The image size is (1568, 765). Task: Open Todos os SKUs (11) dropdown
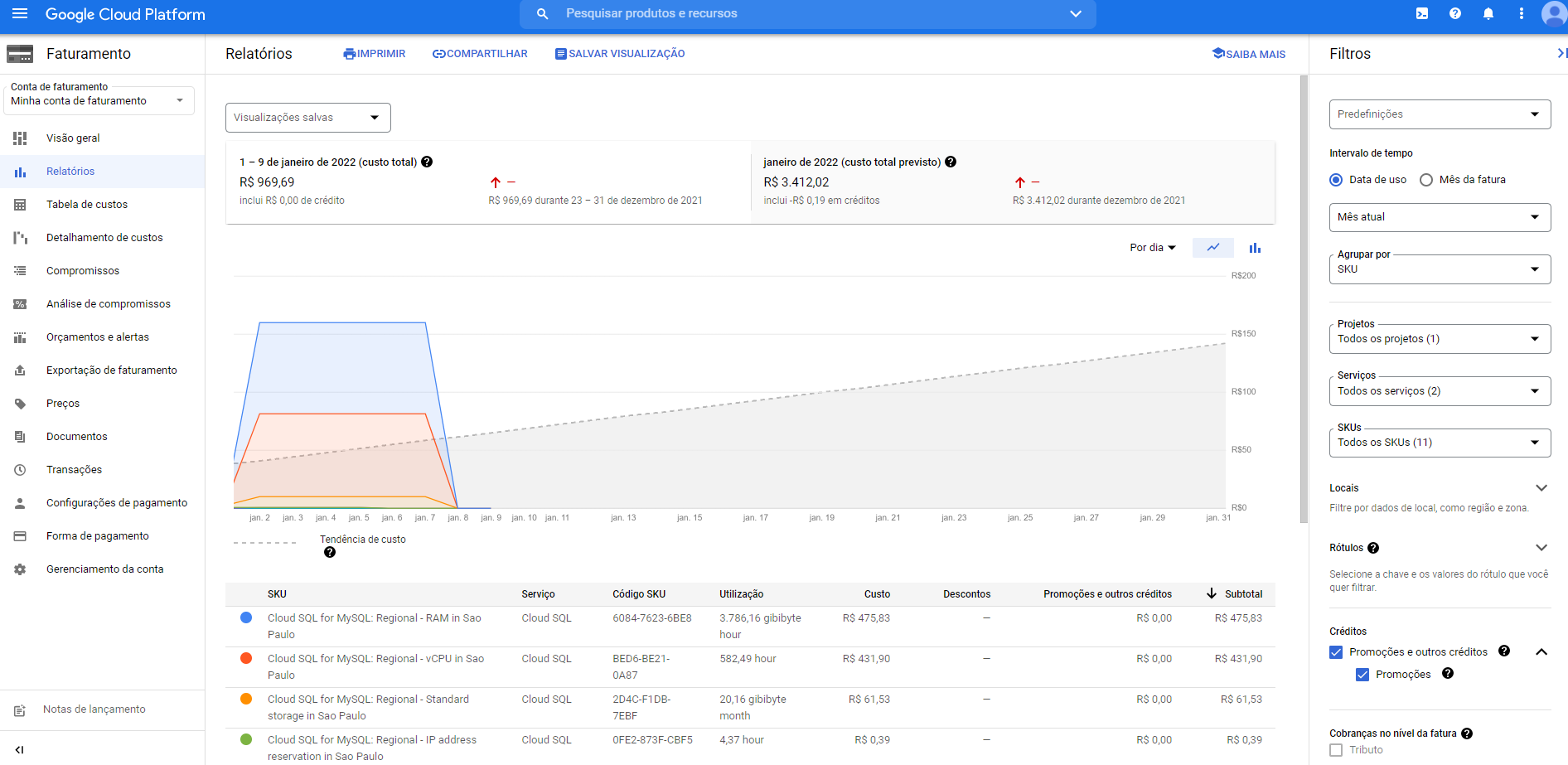pyautogui.click(x=1440, y=442)
